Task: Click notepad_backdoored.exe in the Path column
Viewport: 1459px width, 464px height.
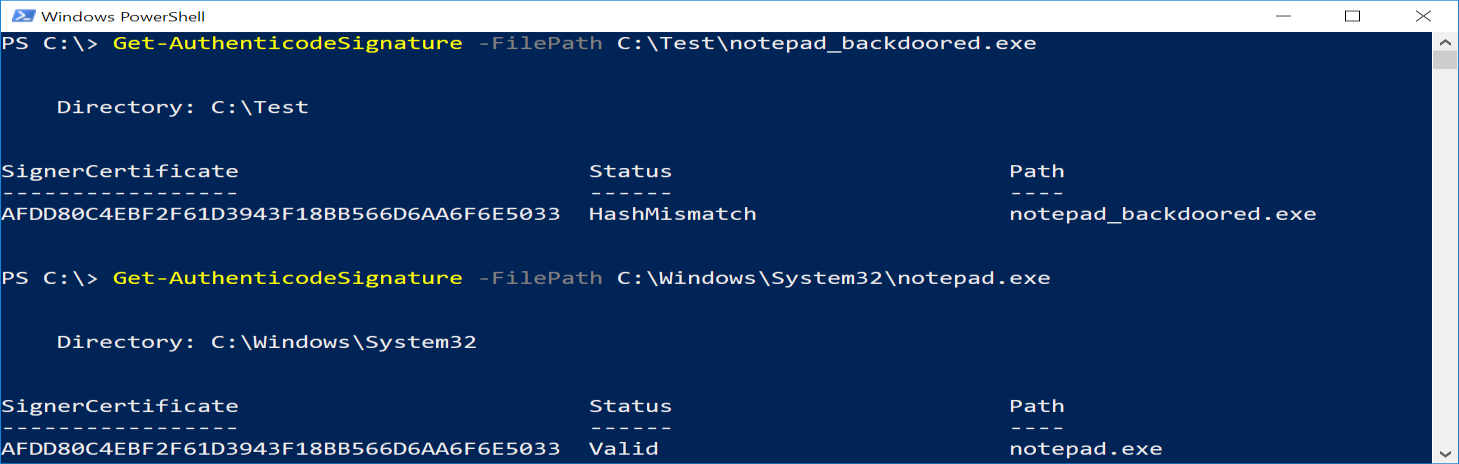Action: click(1162, 214)
